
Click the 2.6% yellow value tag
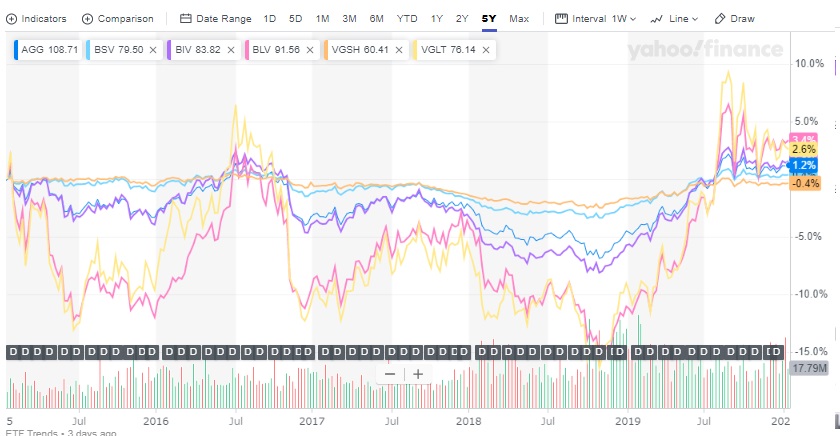803,149
